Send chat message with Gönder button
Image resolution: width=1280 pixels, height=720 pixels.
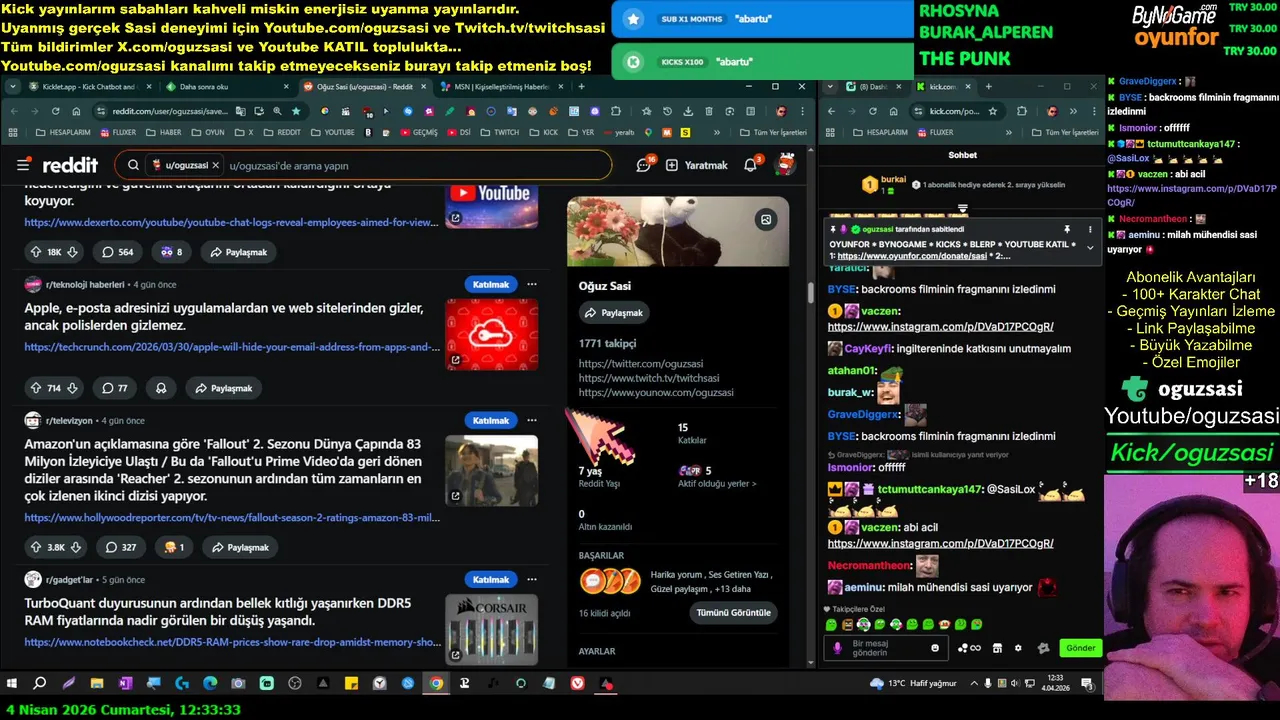[1080, 648]
